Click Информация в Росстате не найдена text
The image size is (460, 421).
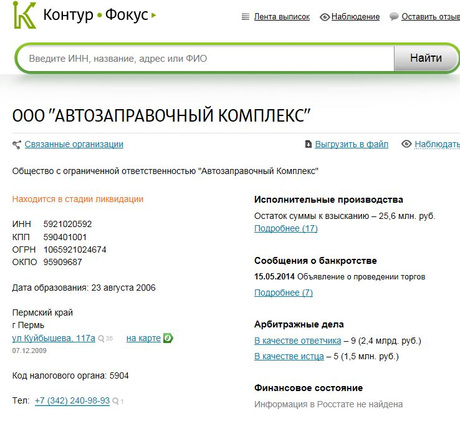tap(328, 404)
